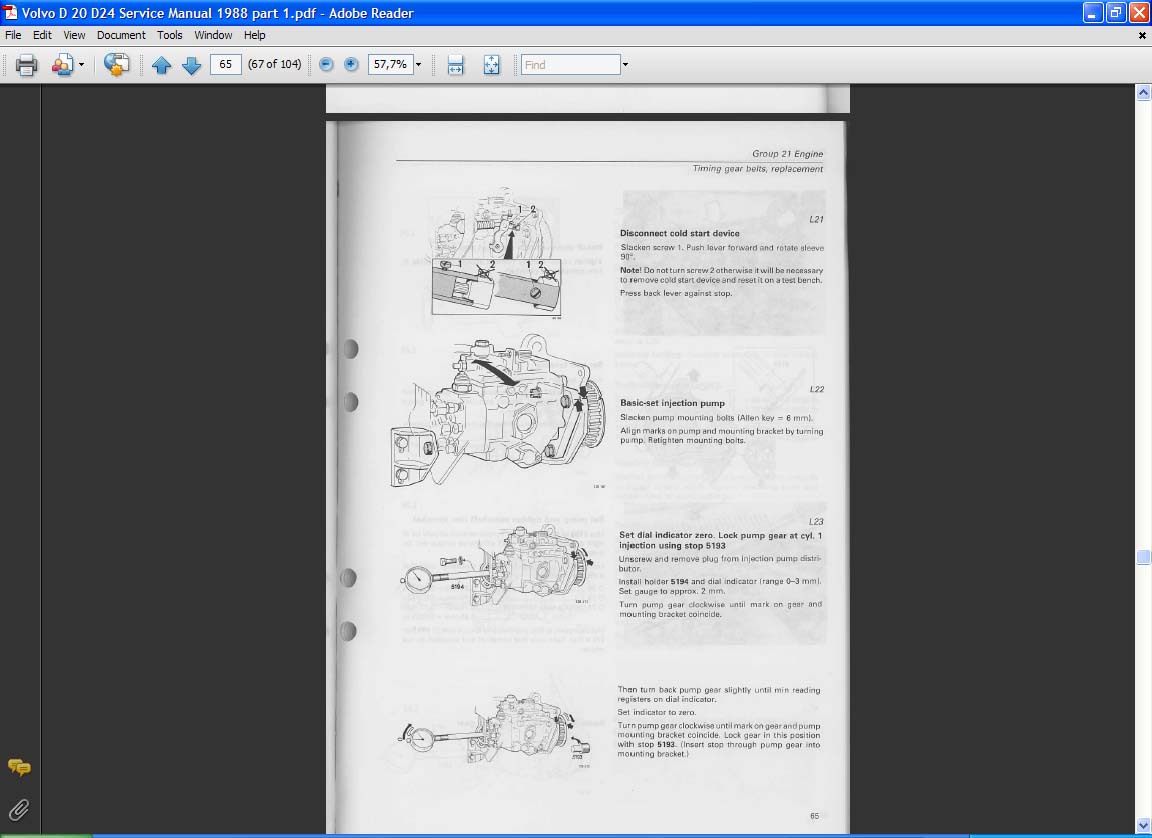Click the heading 'Basic-set injection pump'

point(672,402)
